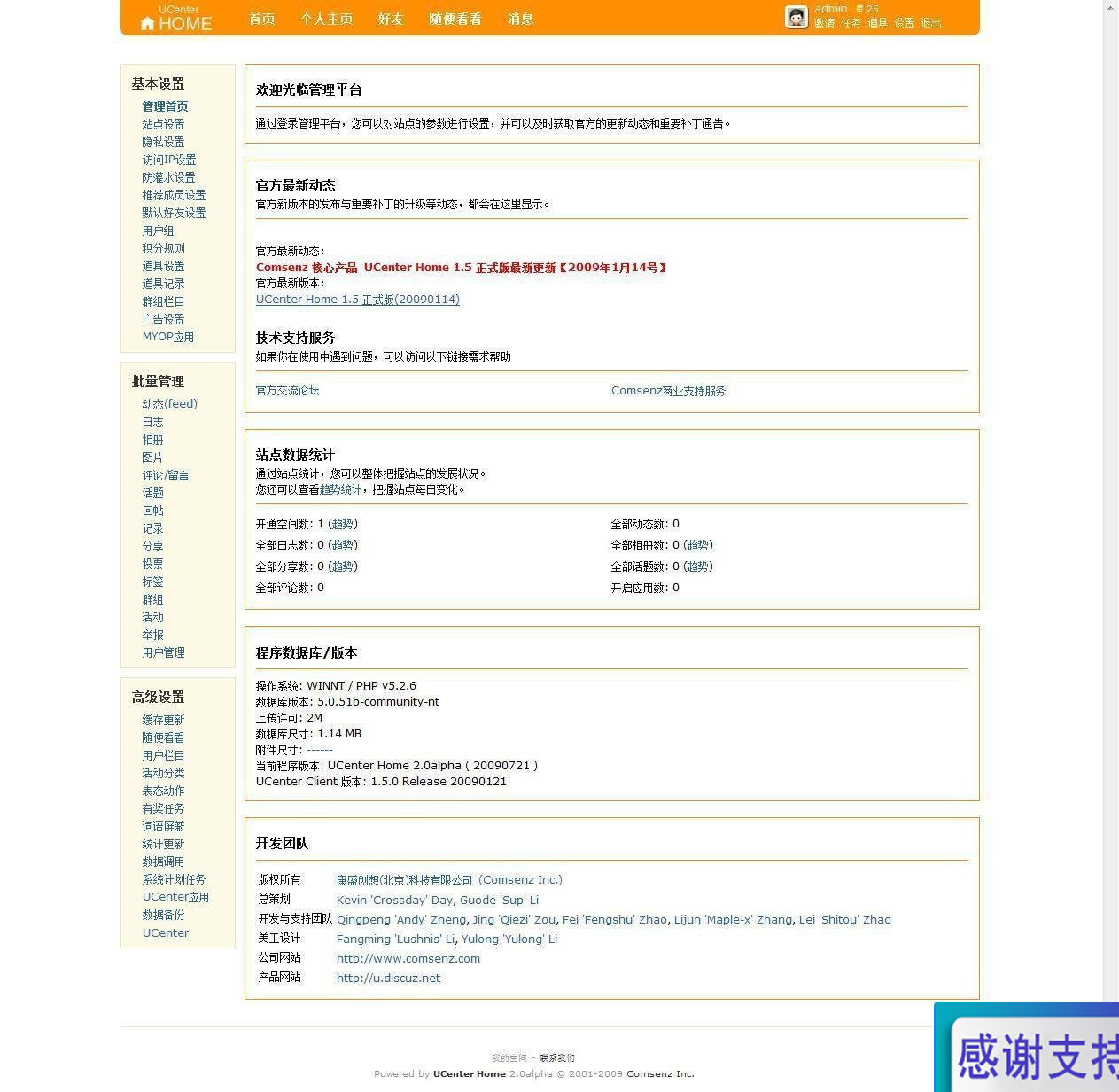View 趋势 next to 全部日志数

coord(343,545)
